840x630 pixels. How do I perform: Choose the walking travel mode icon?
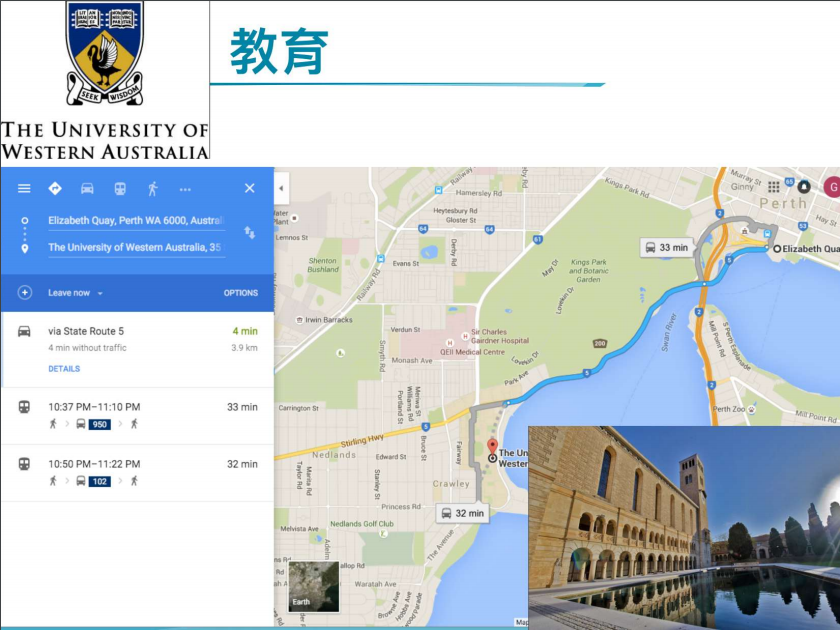tap(153, 189)
